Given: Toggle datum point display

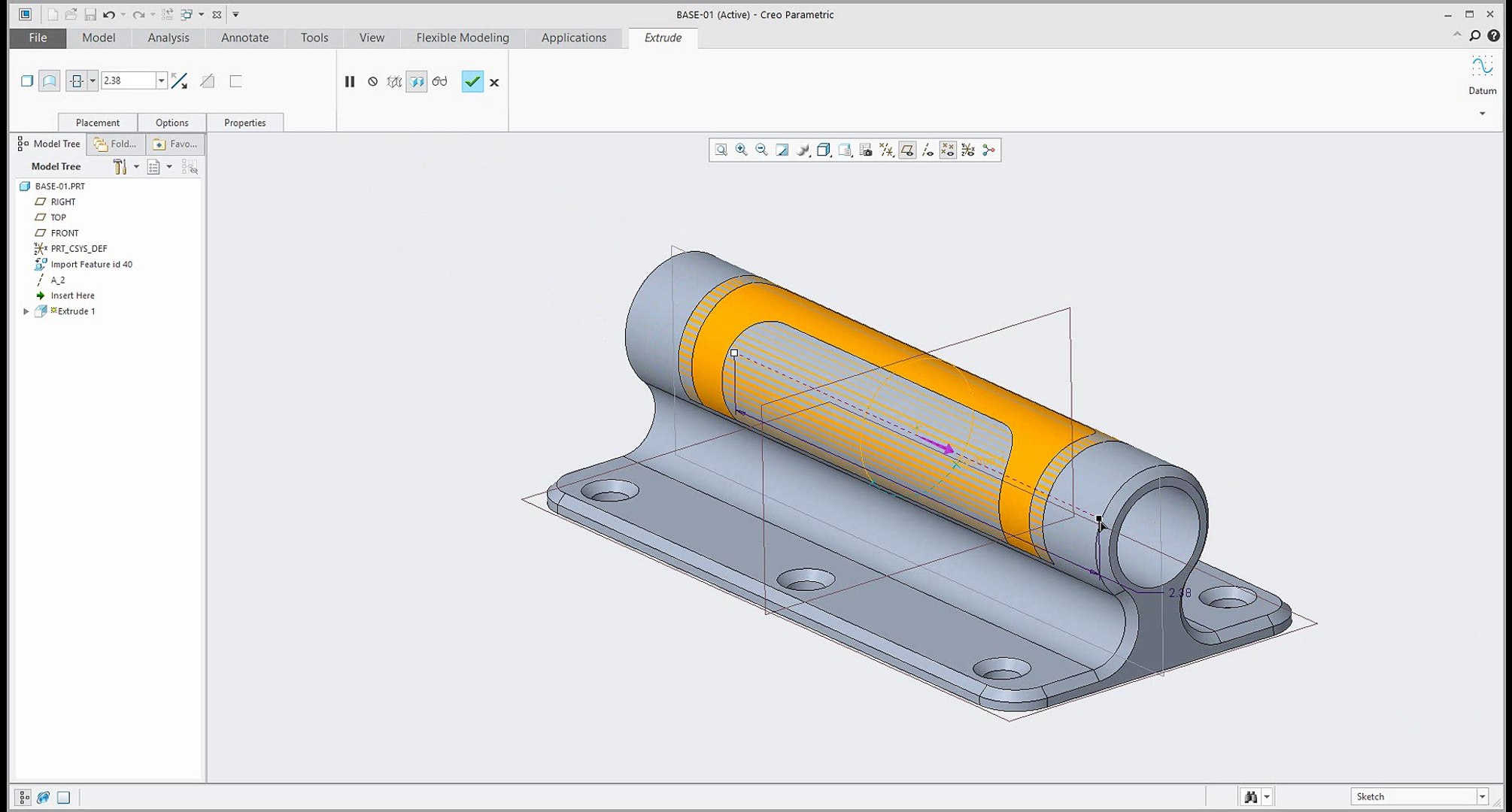Looking at the screenshot, I should [948, 150].
